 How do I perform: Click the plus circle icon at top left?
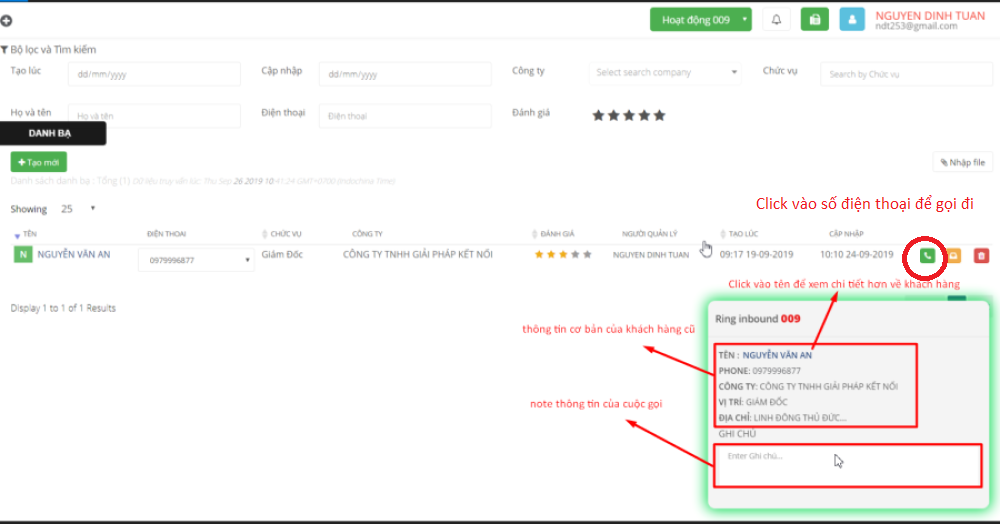point(6,21)
